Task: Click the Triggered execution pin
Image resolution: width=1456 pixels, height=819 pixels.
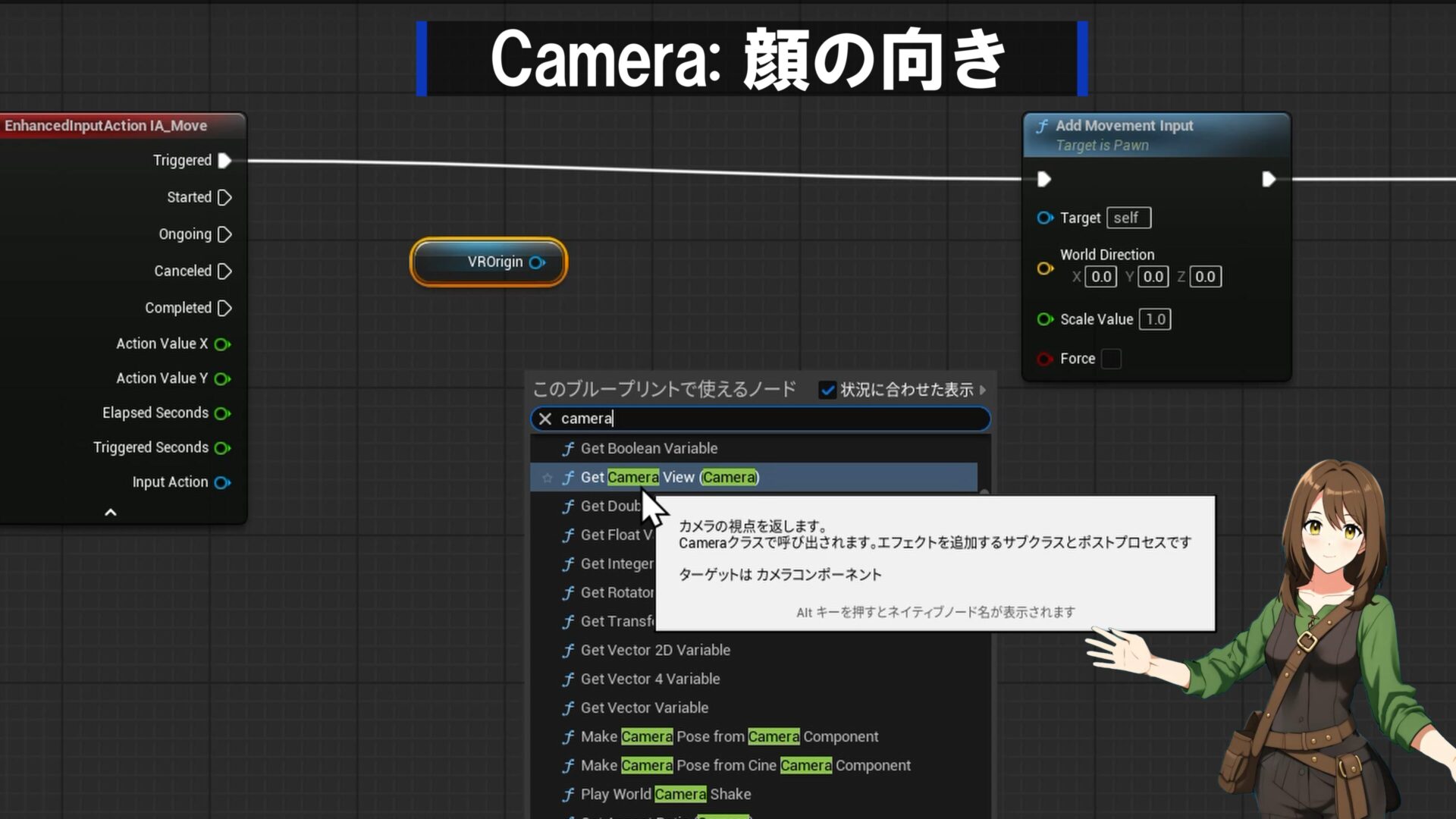Action: [224, 161]
